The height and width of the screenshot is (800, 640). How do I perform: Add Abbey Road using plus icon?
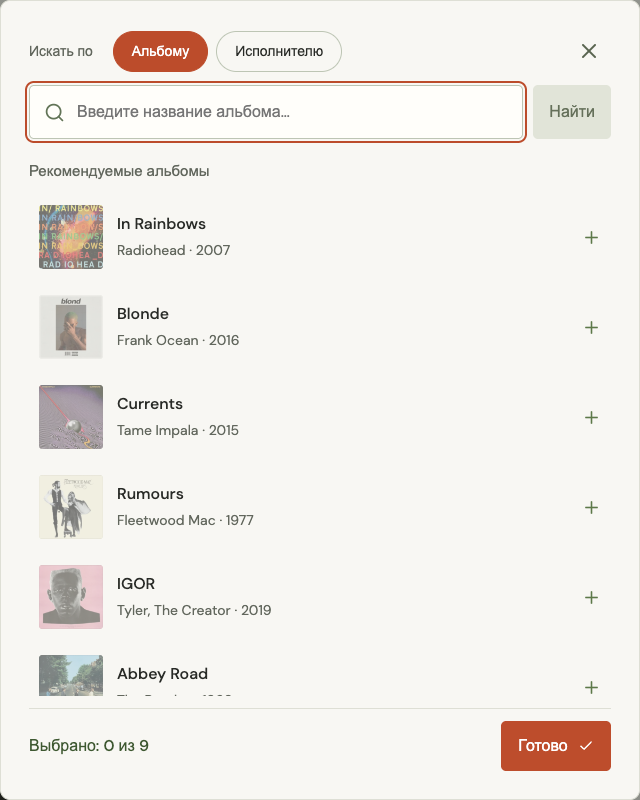point(591,687)
